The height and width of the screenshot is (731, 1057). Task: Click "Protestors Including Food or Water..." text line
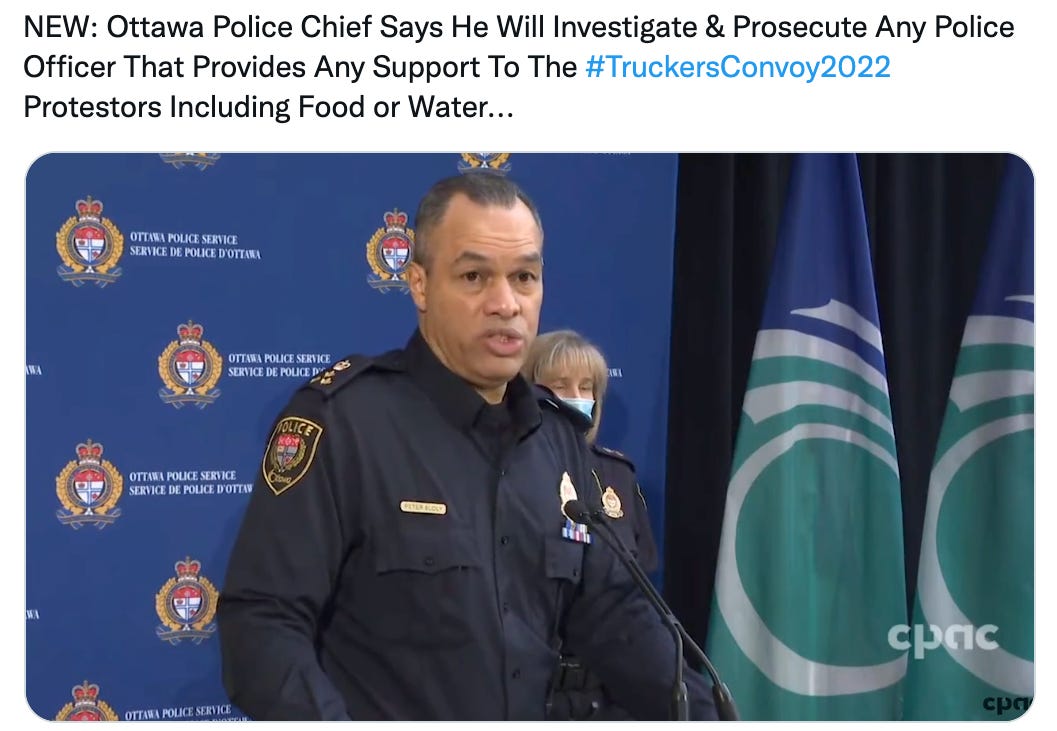coord(268,107)
